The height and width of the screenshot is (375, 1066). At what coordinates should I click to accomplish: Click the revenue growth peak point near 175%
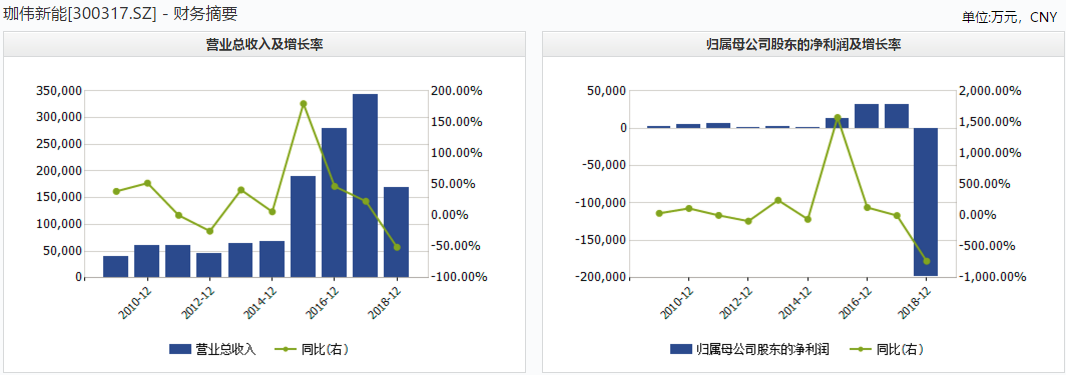pyautogui.click(x=303, y=104)
